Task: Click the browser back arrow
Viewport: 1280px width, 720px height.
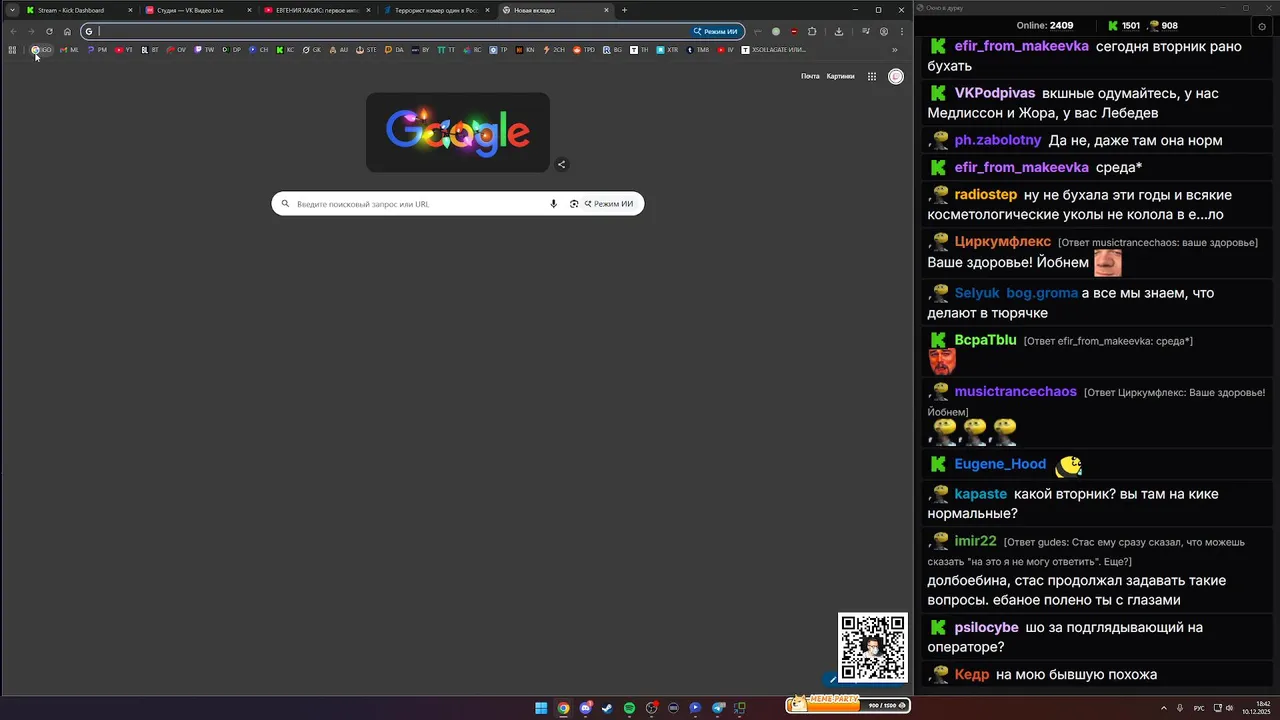Action: pos(13,31)
